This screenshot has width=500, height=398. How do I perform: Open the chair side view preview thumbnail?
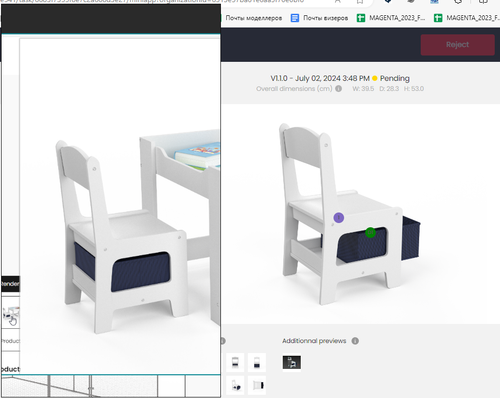[257, 385]
